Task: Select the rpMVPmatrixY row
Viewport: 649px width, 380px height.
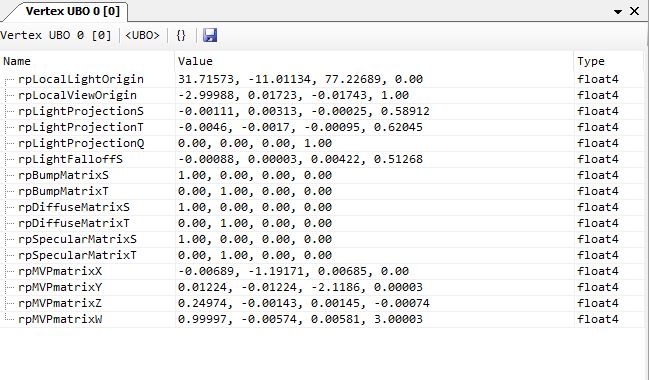Action: 322,287
